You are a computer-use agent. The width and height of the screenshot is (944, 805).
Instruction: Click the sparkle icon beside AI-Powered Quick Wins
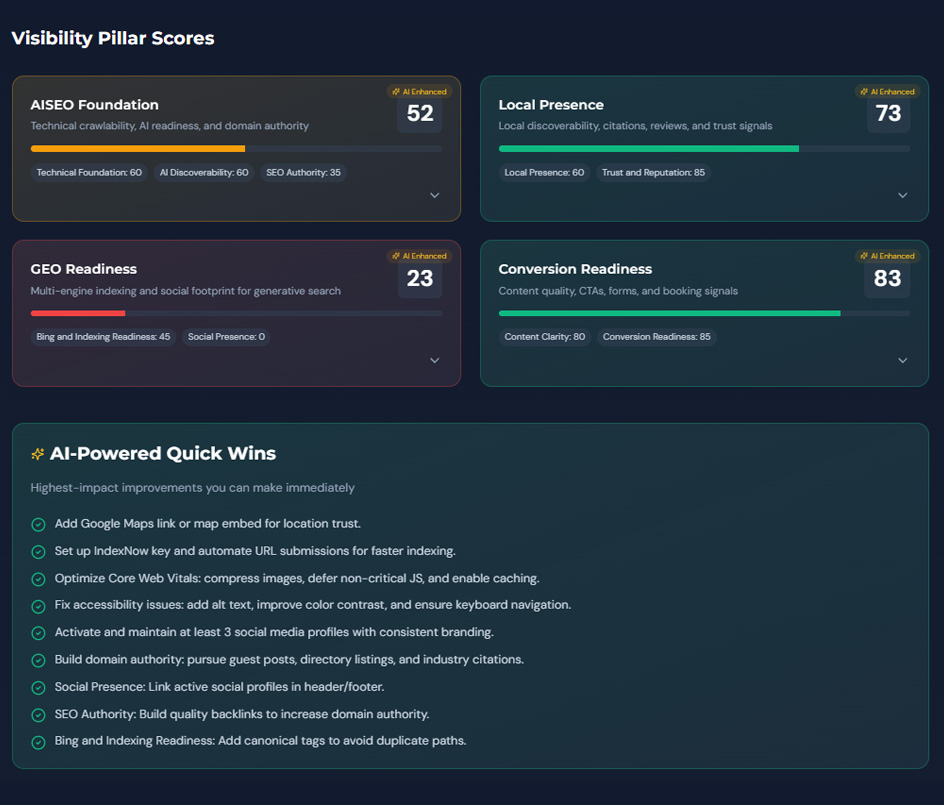38,454
